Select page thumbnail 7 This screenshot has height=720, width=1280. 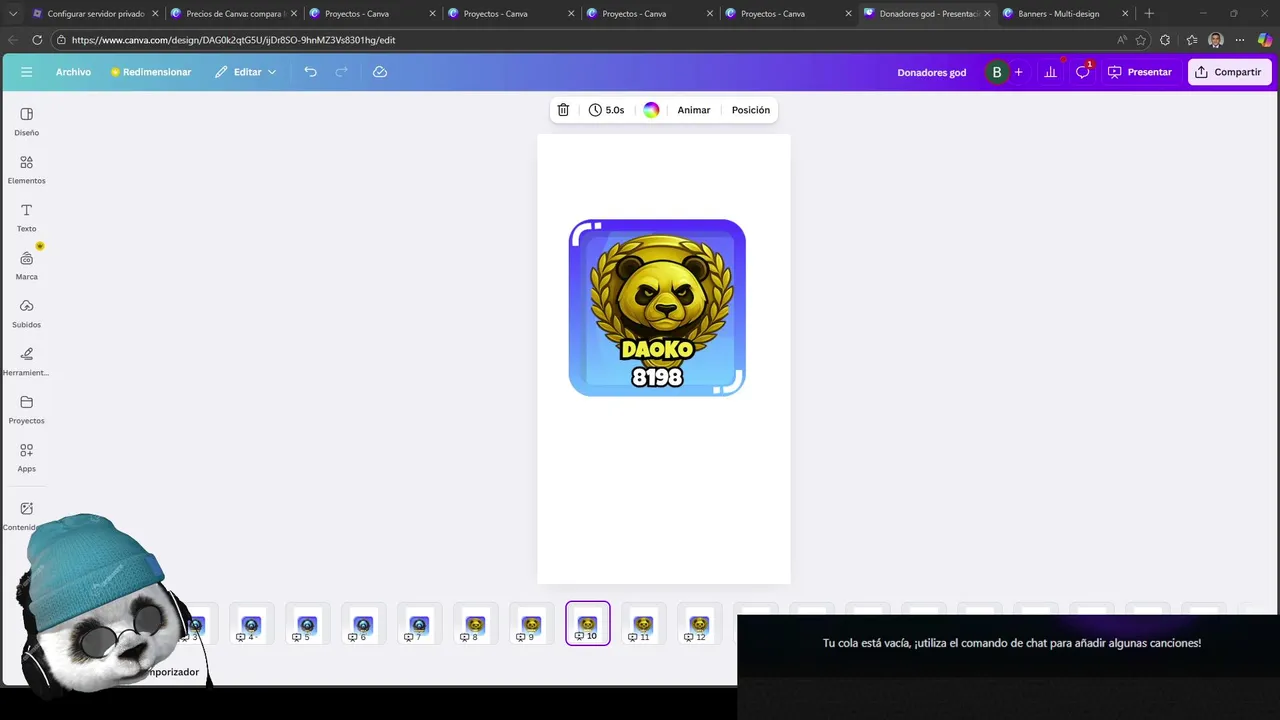pos(419,624)
